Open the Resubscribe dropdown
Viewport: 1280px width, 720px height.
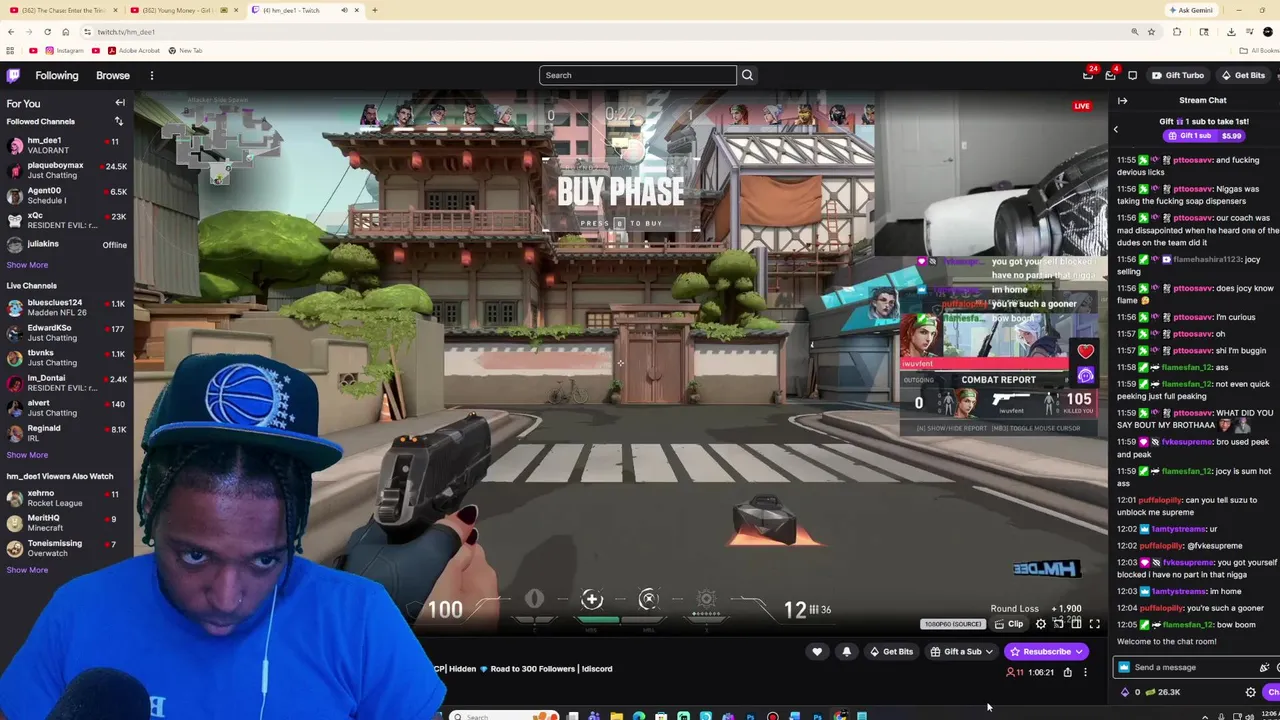1046,652
